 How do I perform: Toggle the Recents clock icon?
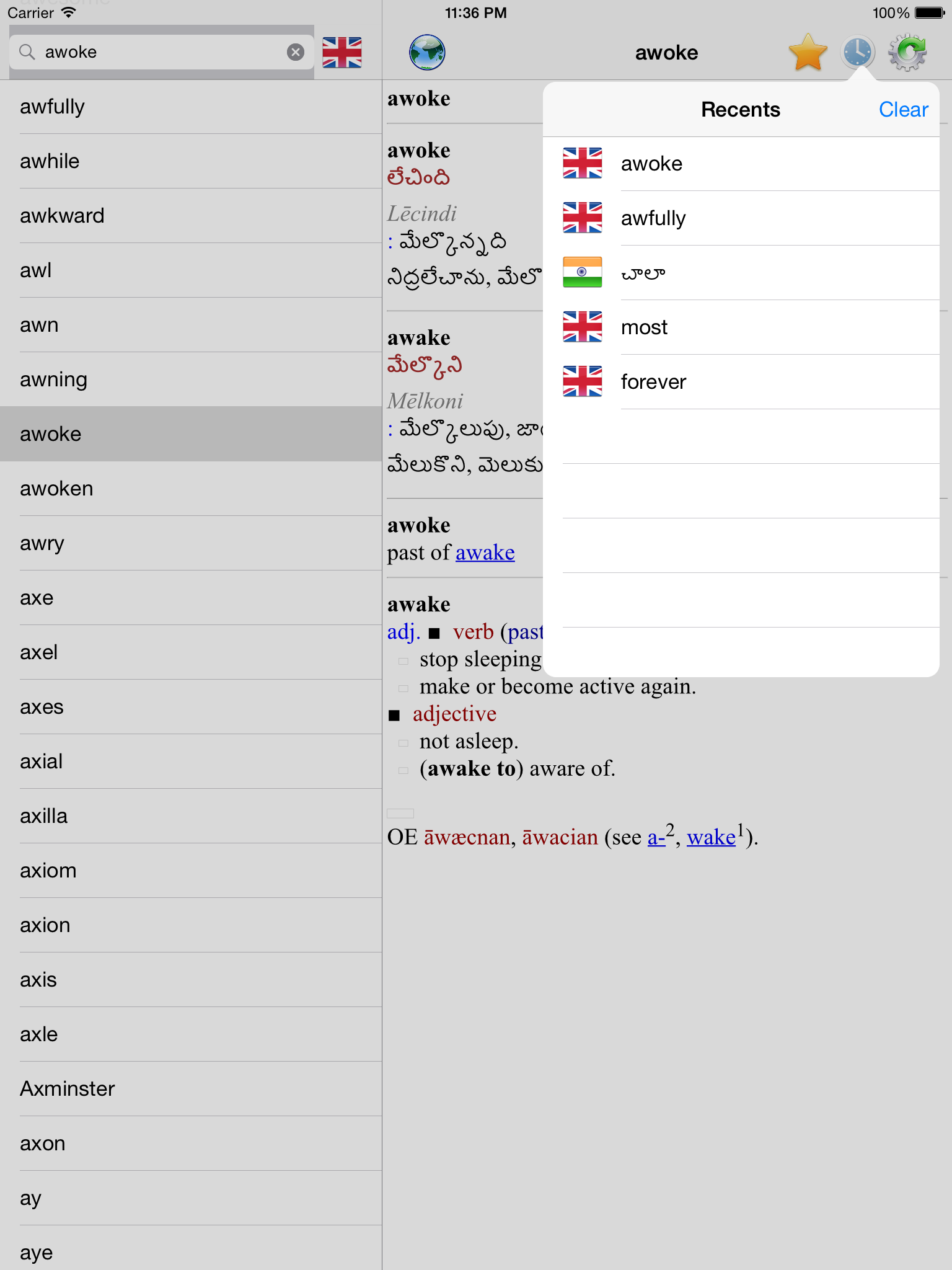[x=858, y=52]
